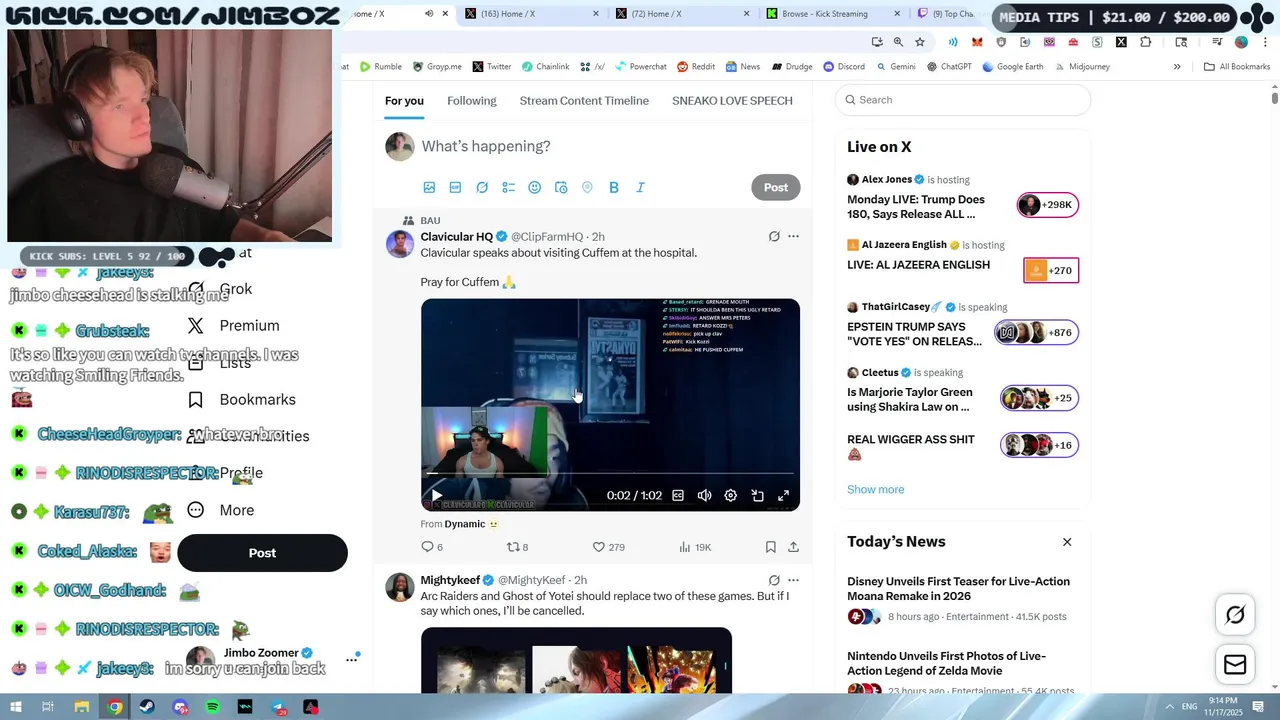Share the Clavicular HQ post
1280x720 pixels.
tap(793, 547)
